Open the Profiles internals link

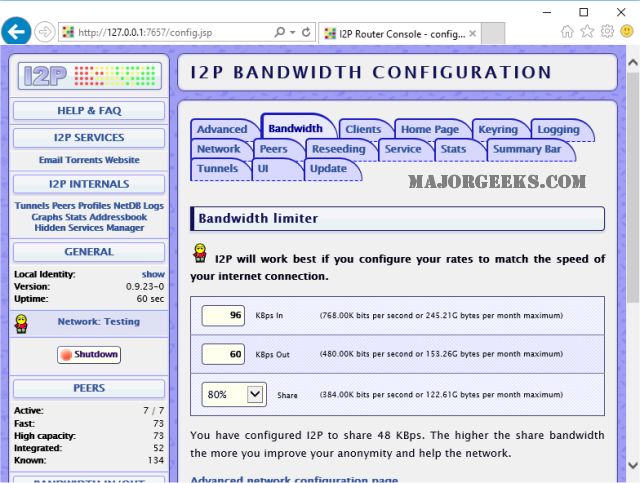pos(94,206)
